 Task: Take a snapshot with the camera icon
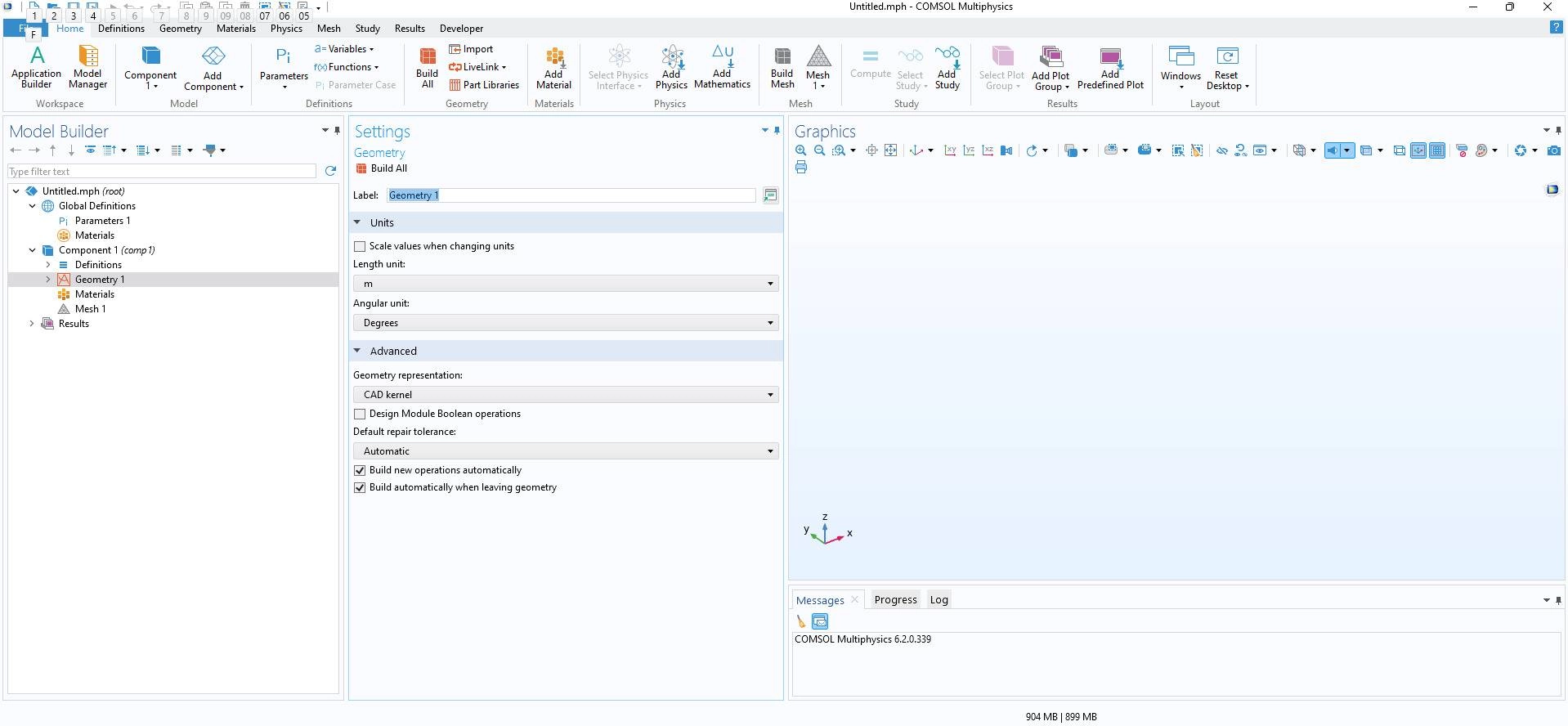1554,150
